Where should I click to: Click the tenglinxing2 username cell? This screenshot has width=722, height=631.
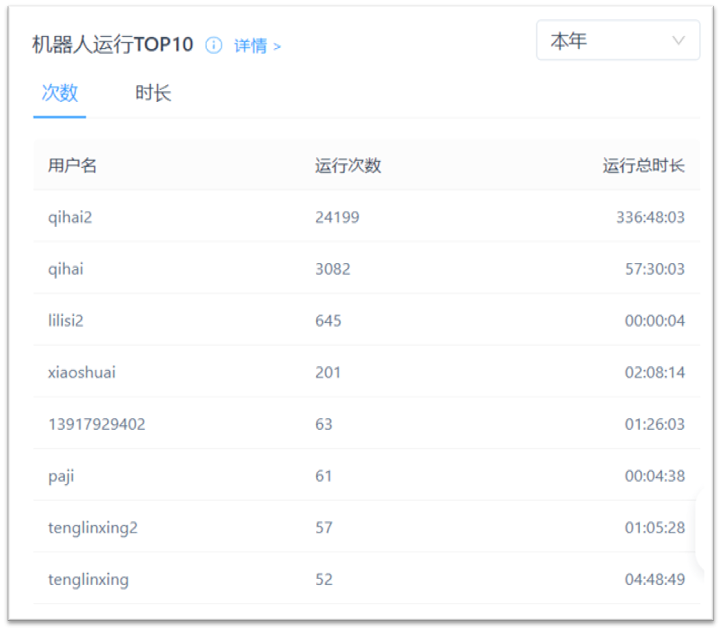click(x=93, y=528)
